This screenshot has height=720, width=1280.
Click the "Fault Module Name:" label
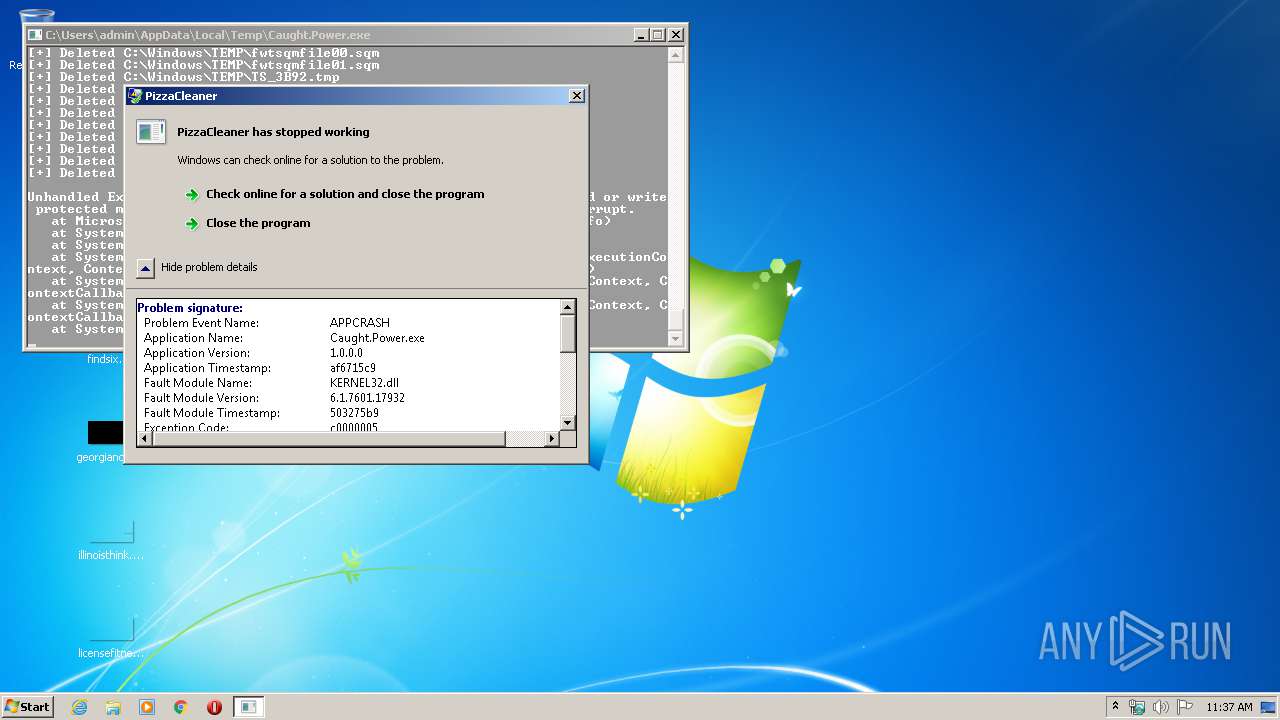coord(198,383)
